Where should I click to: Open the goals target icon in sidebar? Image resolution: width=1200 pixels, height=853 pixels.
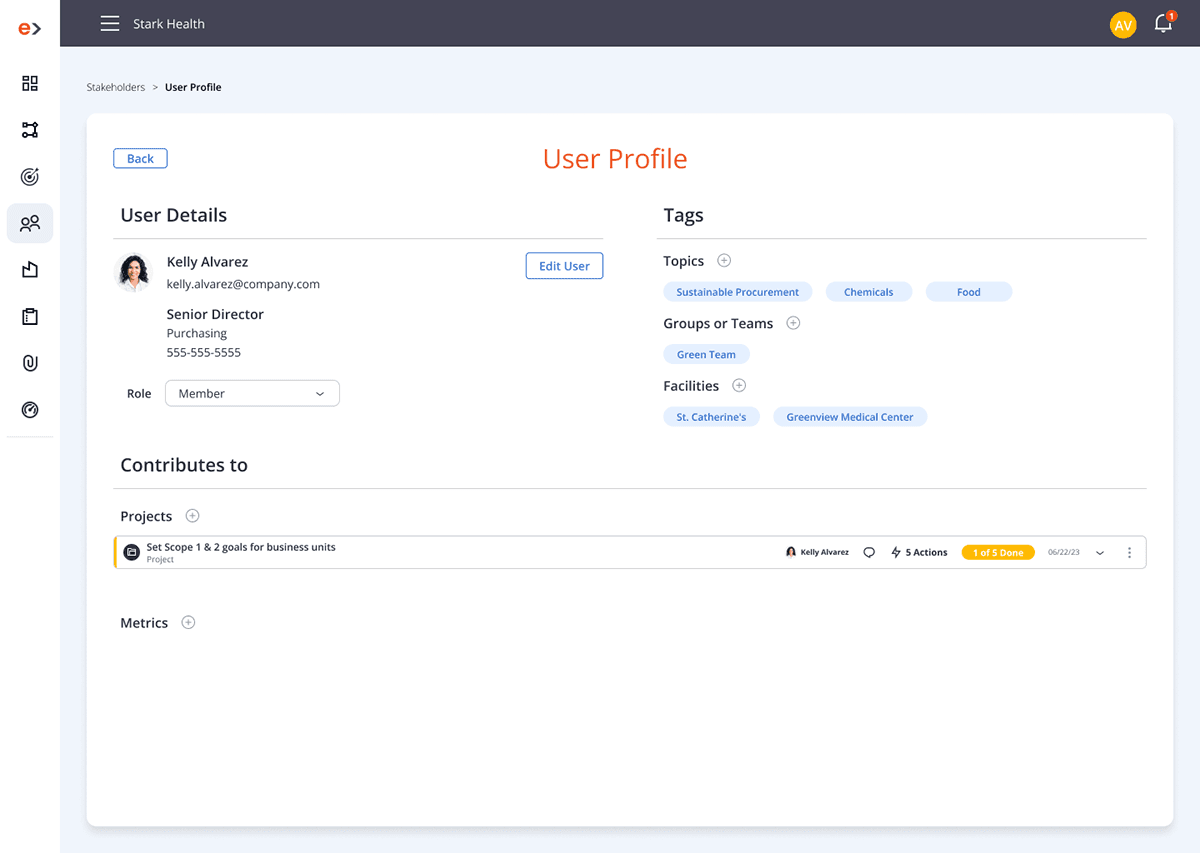[30, 177]
